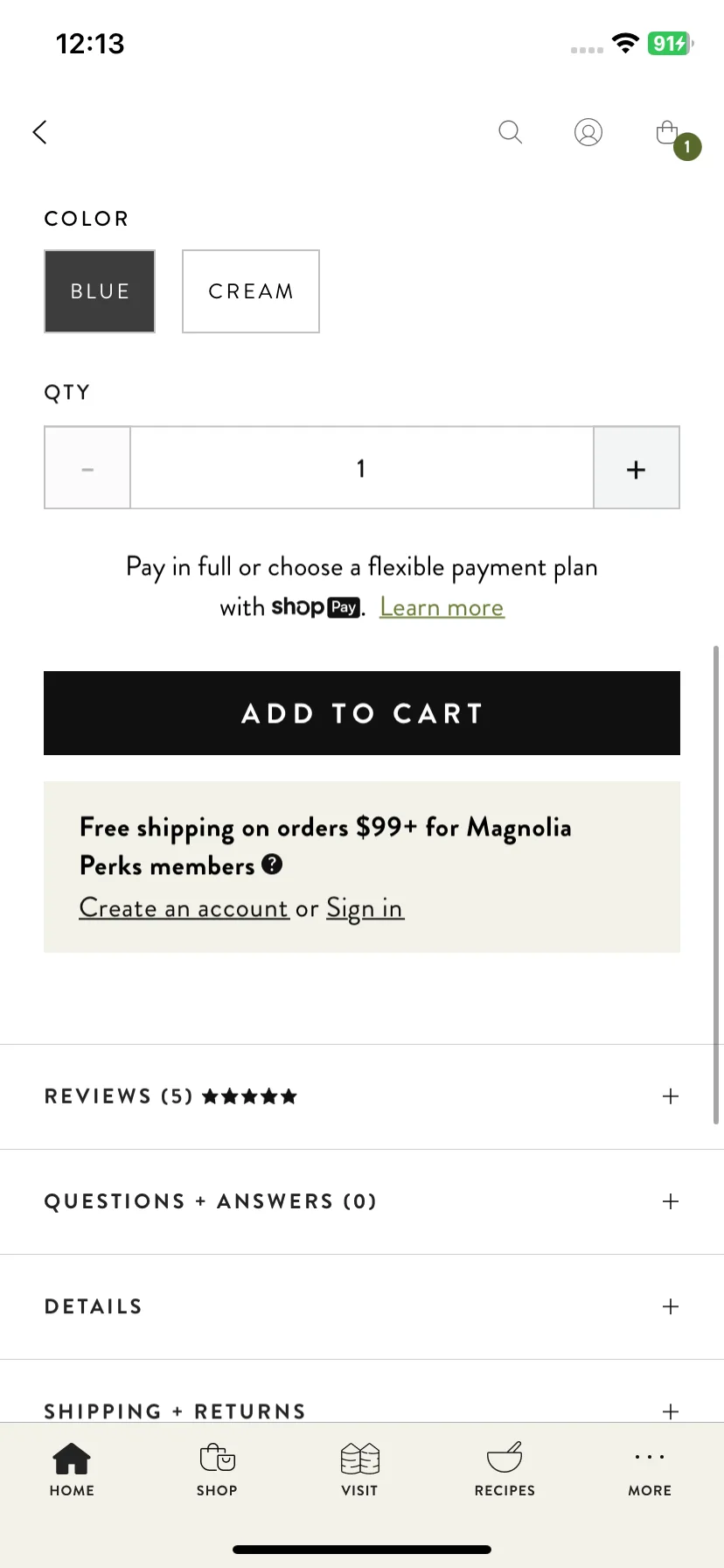Open the Shop tab

[x=217, y=1470]
